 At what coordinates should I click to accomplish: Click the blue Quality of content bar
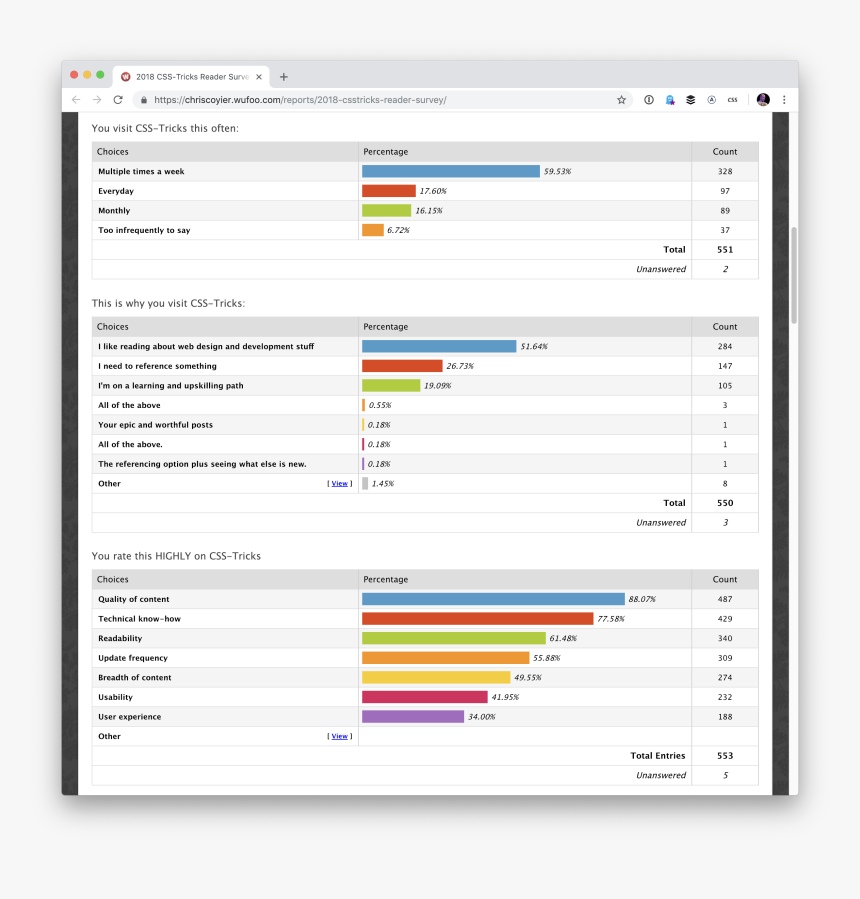point(492,599)
